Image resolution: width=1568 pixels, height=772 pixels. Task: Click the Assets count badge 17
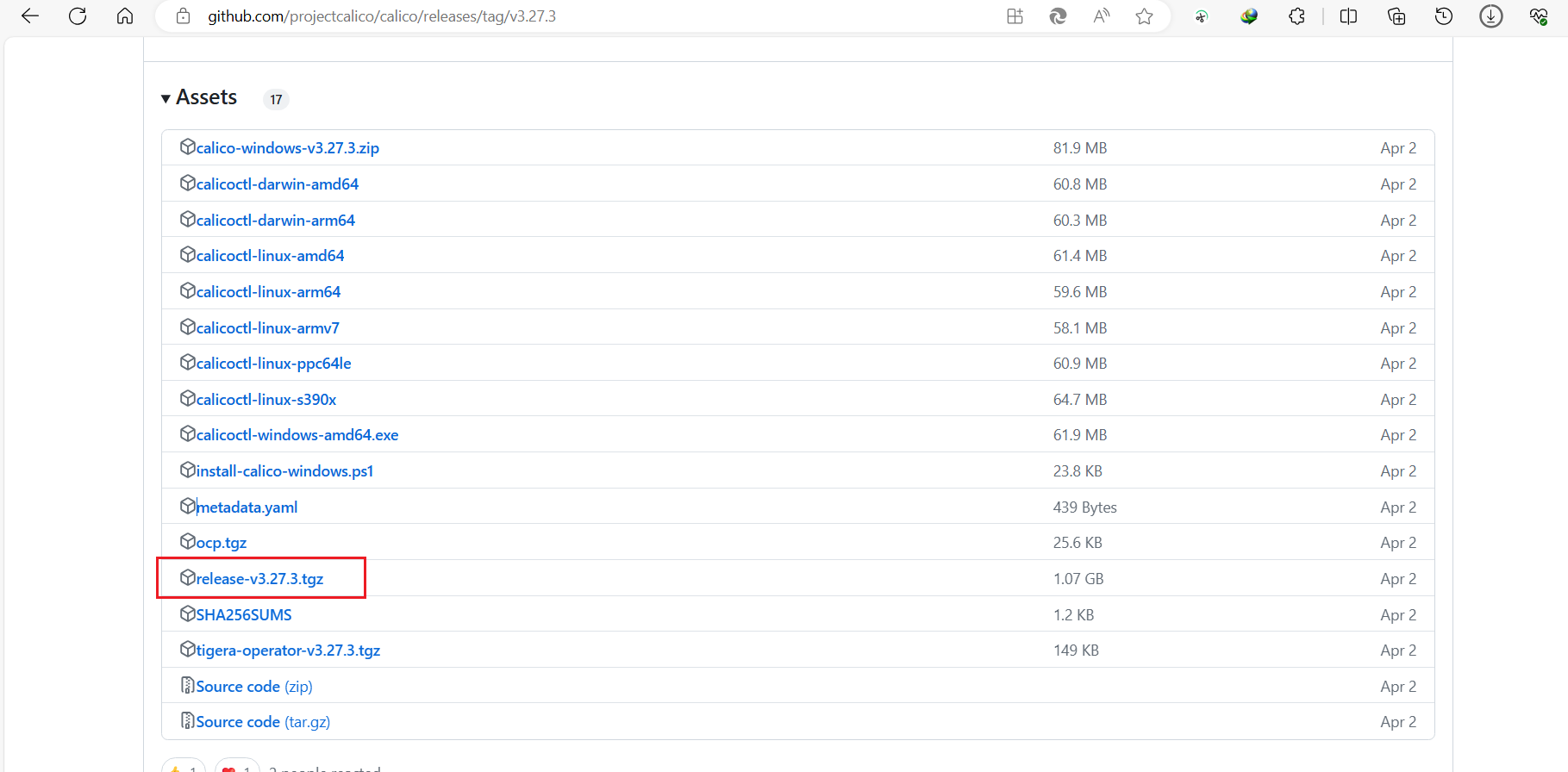point(276,99)
